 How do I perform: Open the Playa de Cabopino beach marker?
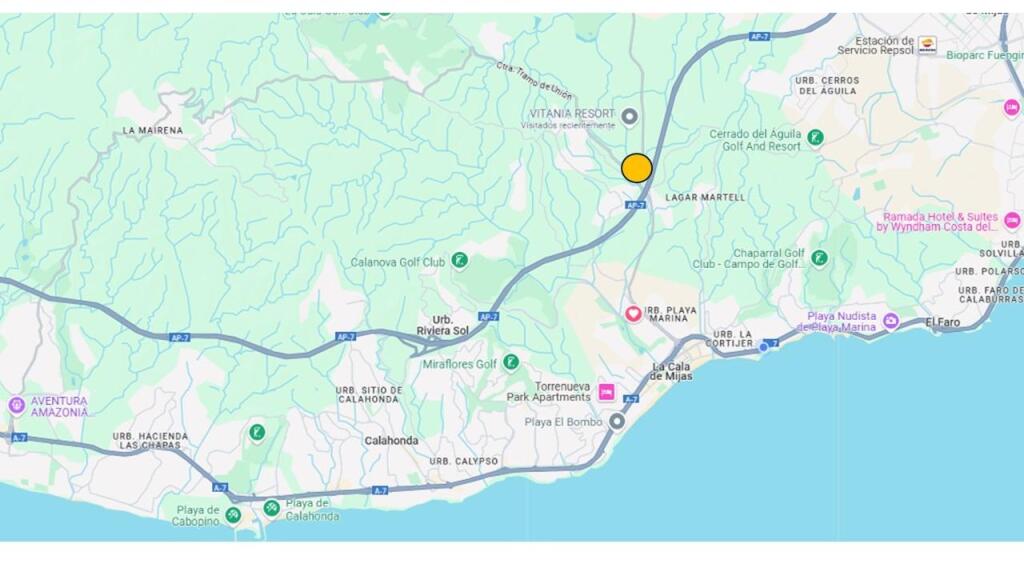[x=233, y=515]
